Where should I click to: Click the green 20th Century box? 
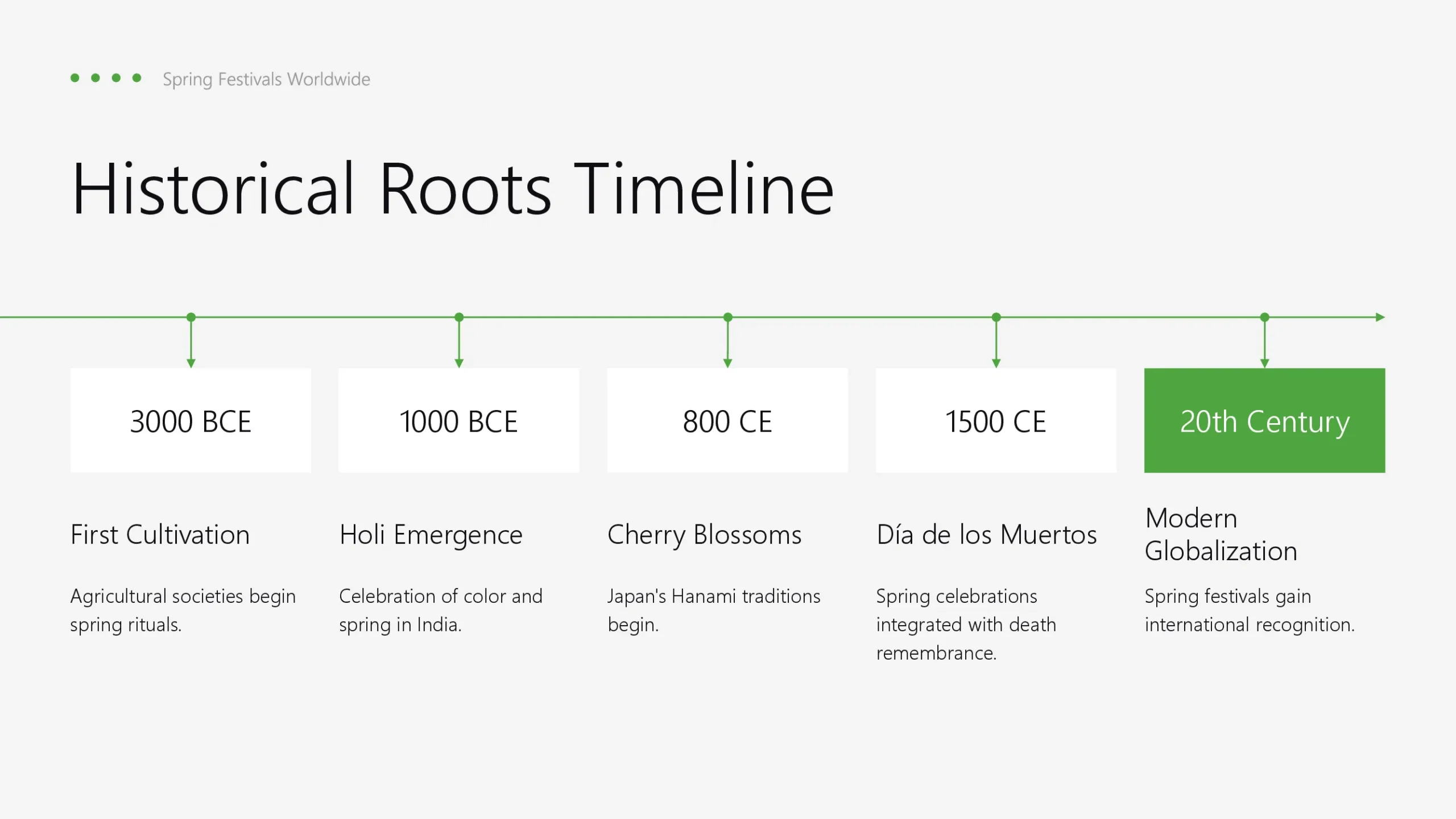pos(1264,420)
